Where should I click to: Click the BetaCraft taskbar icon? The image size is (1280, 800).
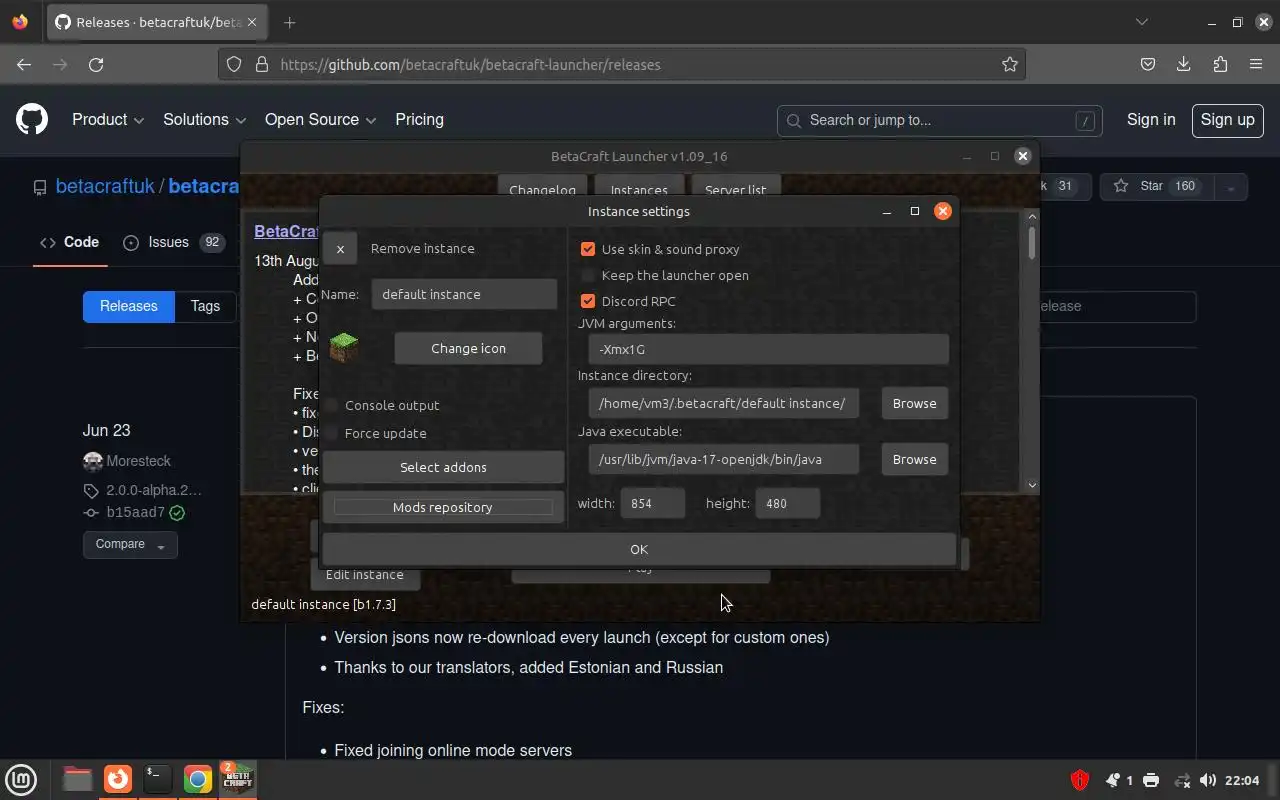click(237, 779)
